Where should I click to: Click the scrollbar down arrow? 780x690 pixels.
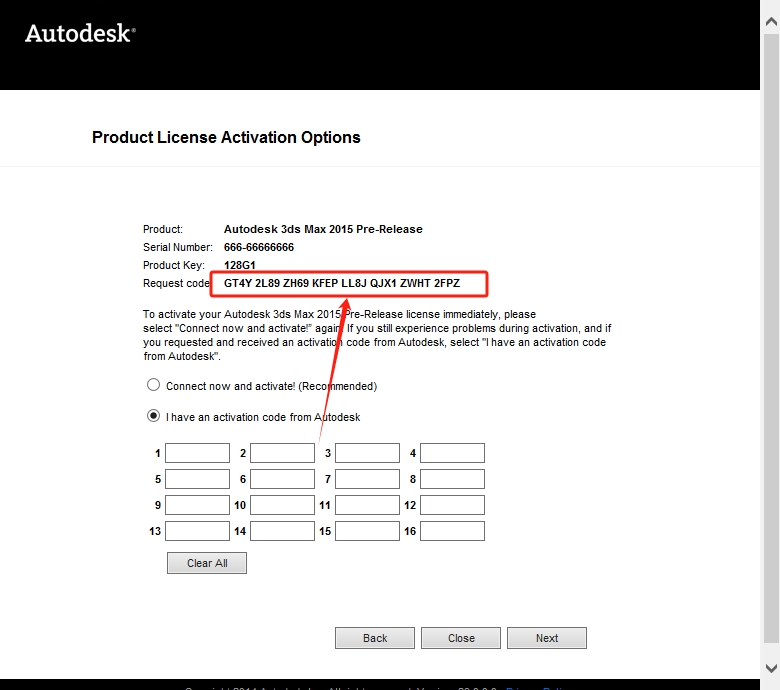tap(770, 667)
